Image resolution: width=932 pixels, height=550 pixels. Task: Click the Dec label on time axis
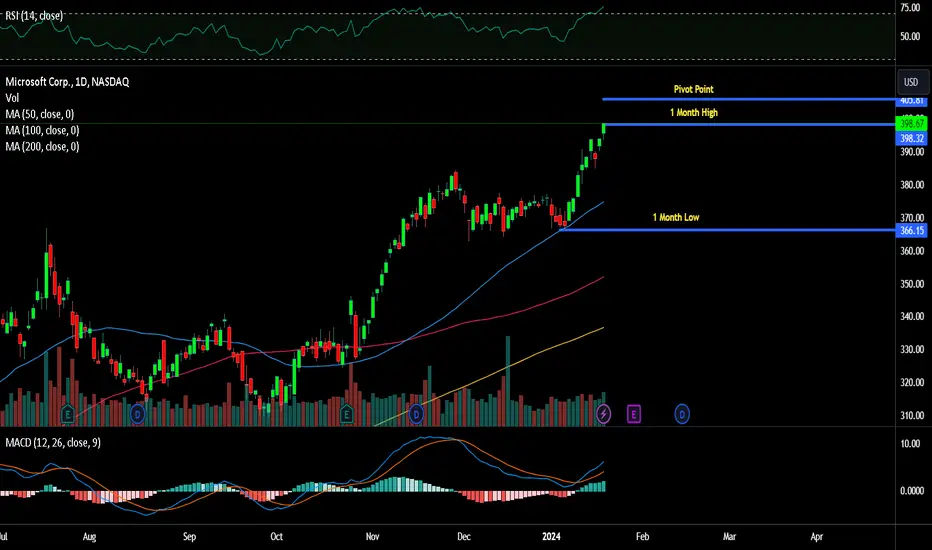pyautogui.click(x=464, y=536)
